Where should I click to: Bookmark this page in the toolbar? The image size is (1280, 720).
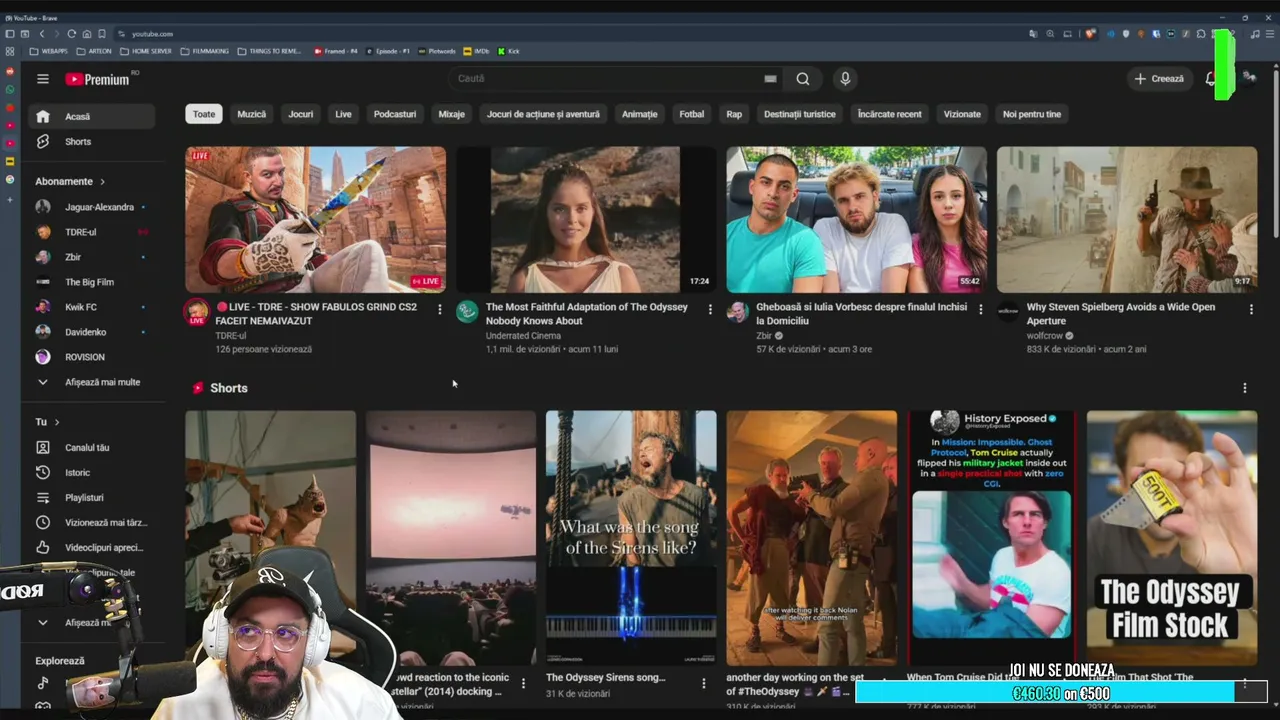click(102, 34)
